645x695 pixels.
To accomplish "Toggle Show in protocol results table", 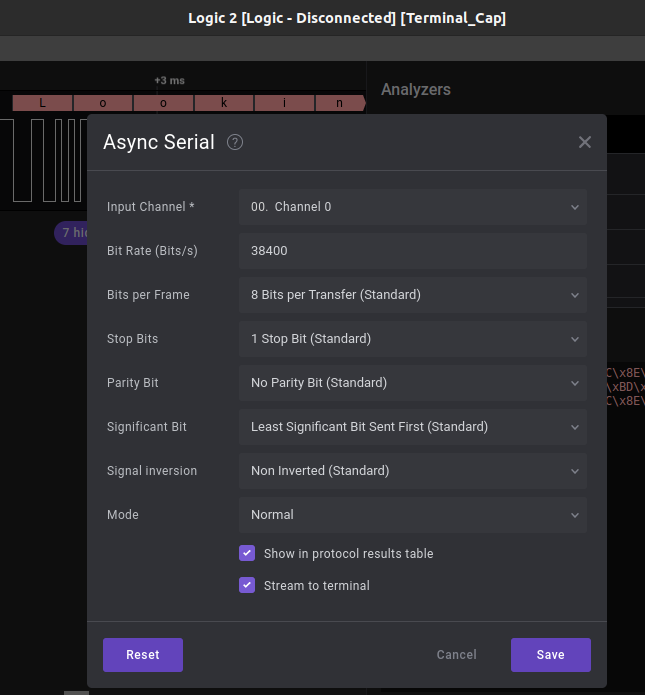I will 247,553.
